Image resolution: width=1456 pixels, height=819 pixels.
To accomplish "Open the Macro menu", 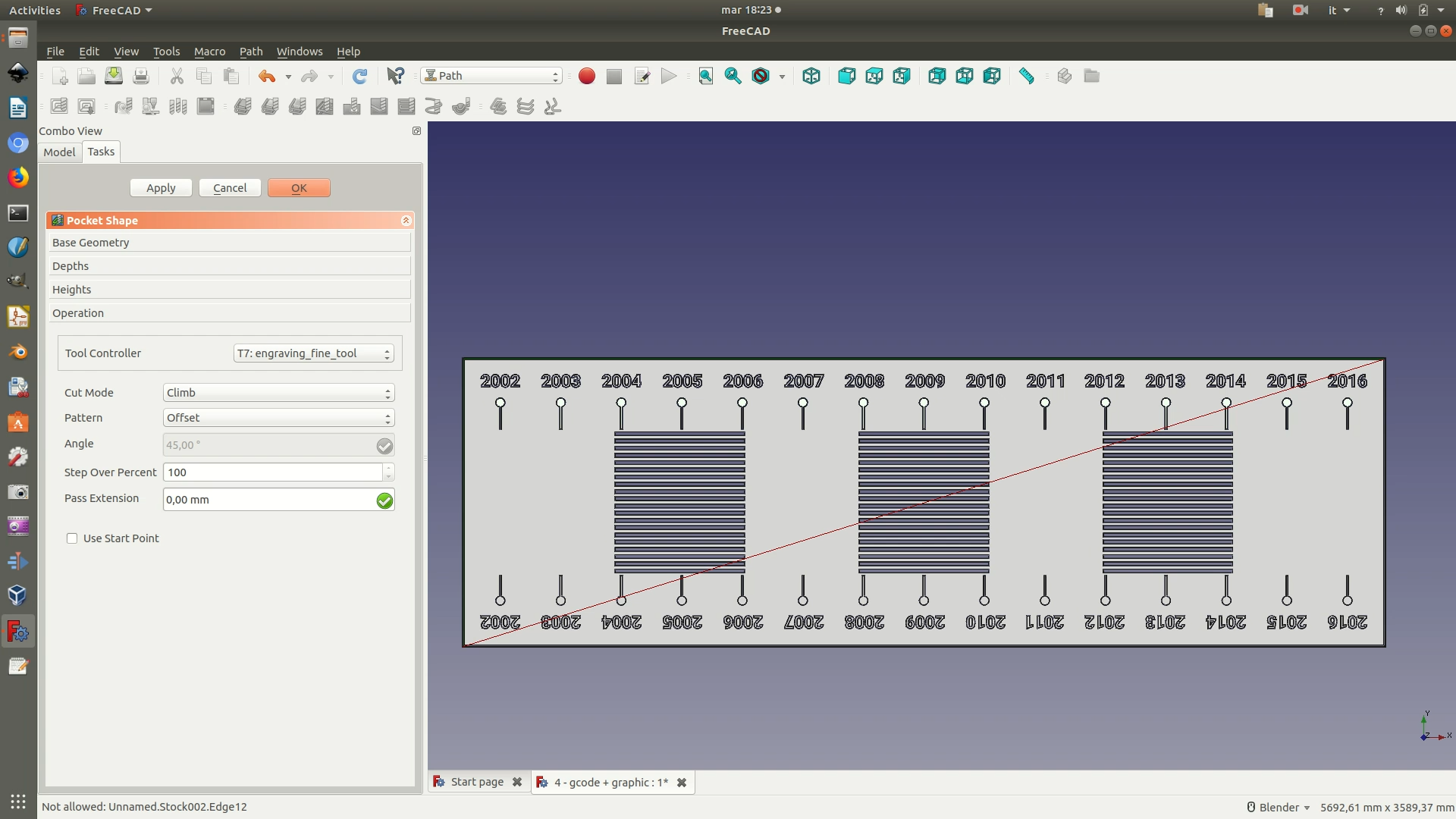I will tap(209, 52).
